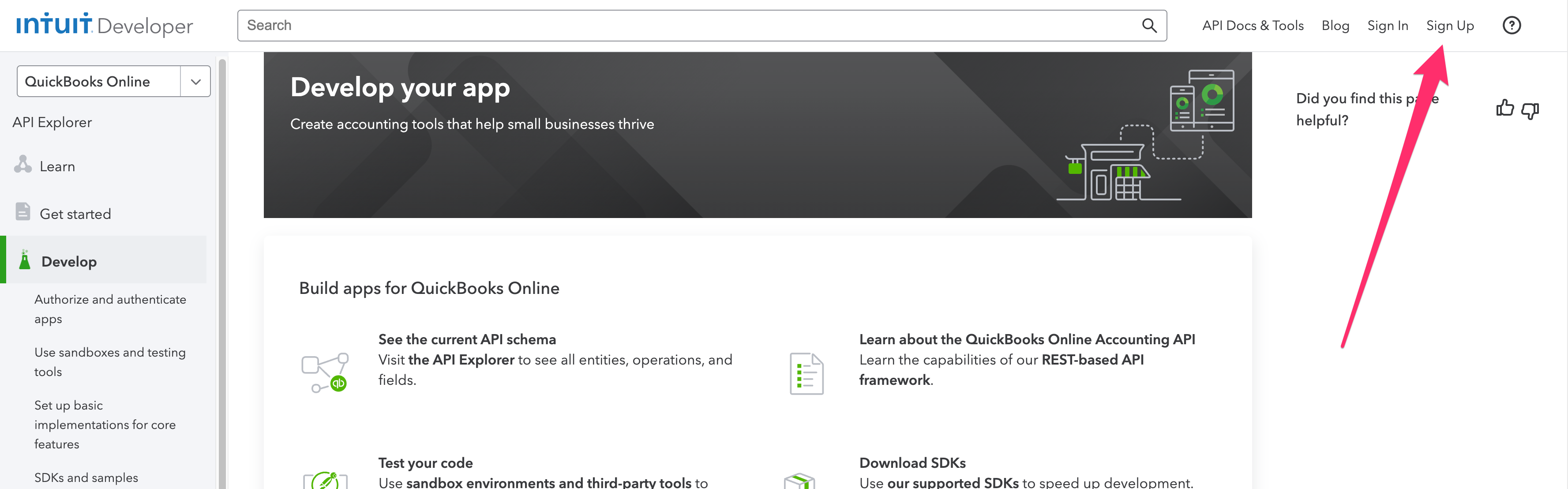Click the search magnifier icon
The height and width of the screenshot is (489, 1568).
pos(1148,26)
